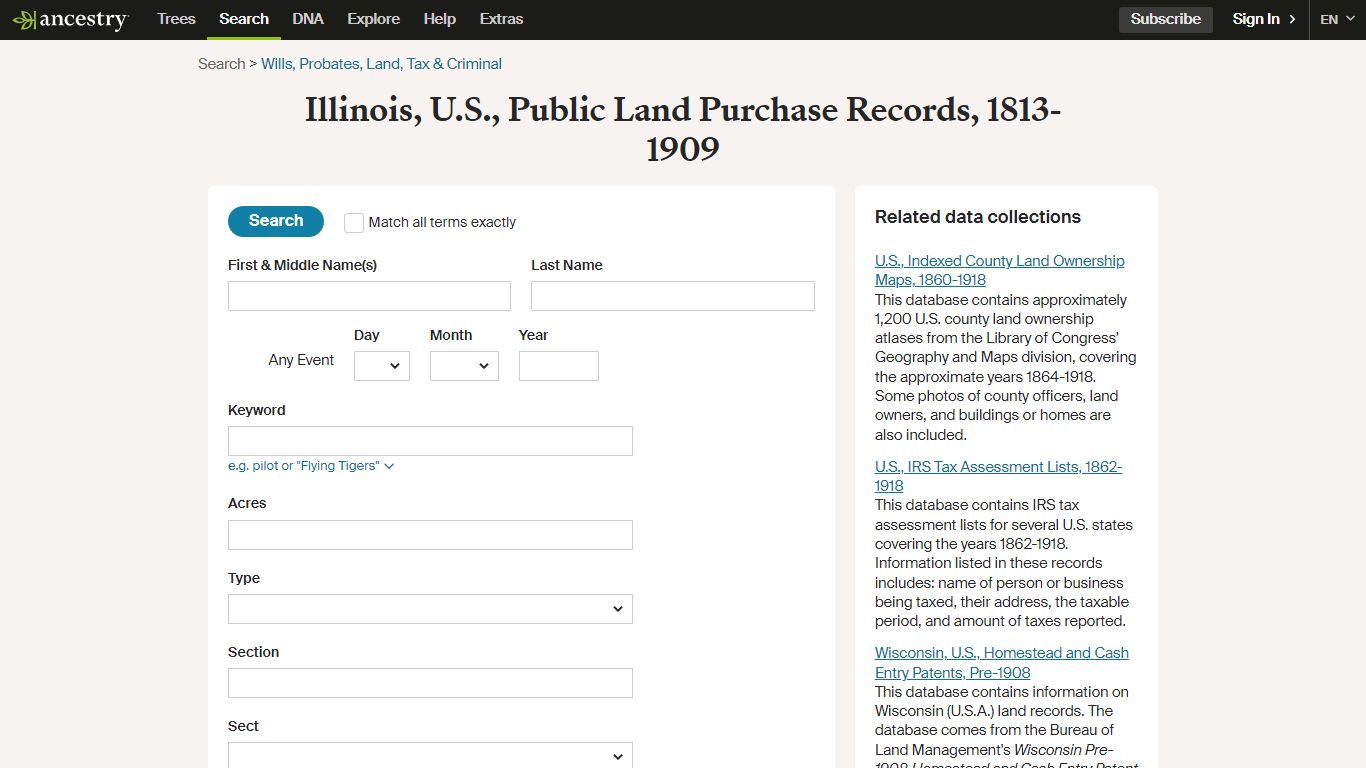Viewport: 1366px width, 768px height.
Task: Focus the Keyword input field
Action: (x=430, y=441)
